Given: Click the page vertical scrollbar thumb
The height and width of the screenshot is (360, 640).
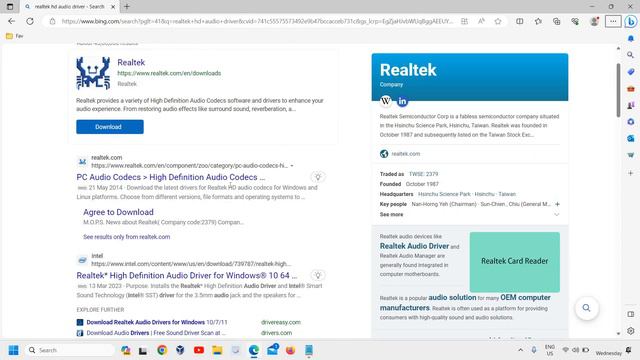Looking at the screenshot, I should tap(618, 90).
